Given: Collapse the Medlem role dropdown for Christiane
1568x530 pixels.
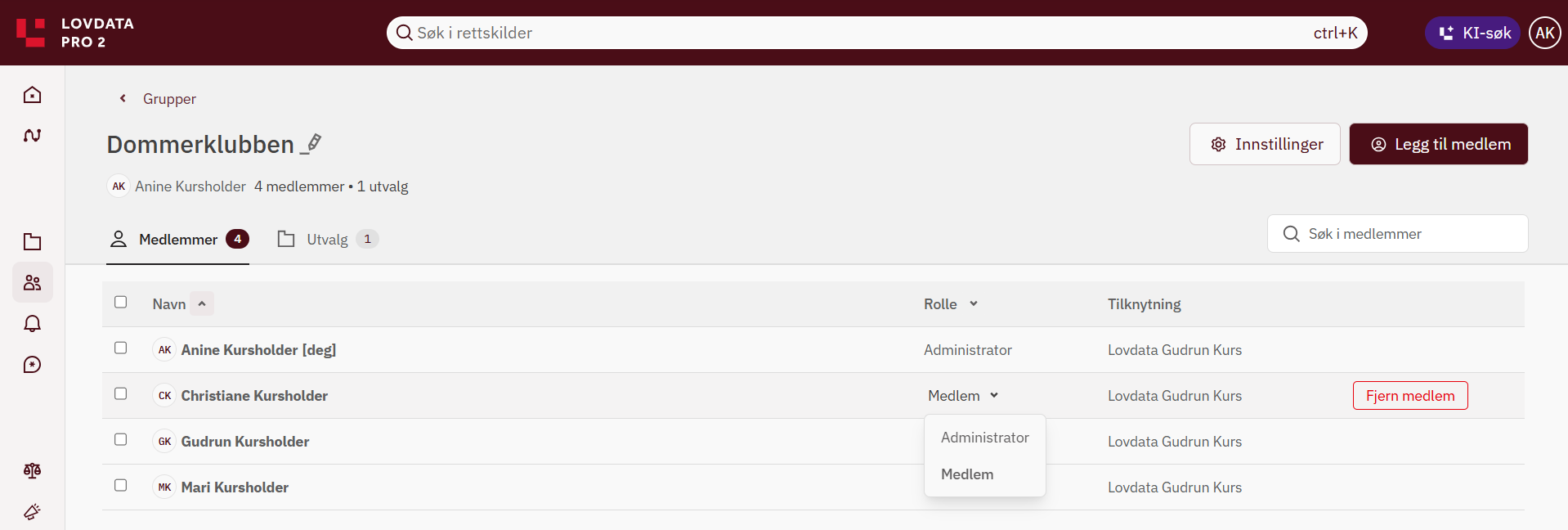Looking at the screenshot, I should [x=963, y=396].
